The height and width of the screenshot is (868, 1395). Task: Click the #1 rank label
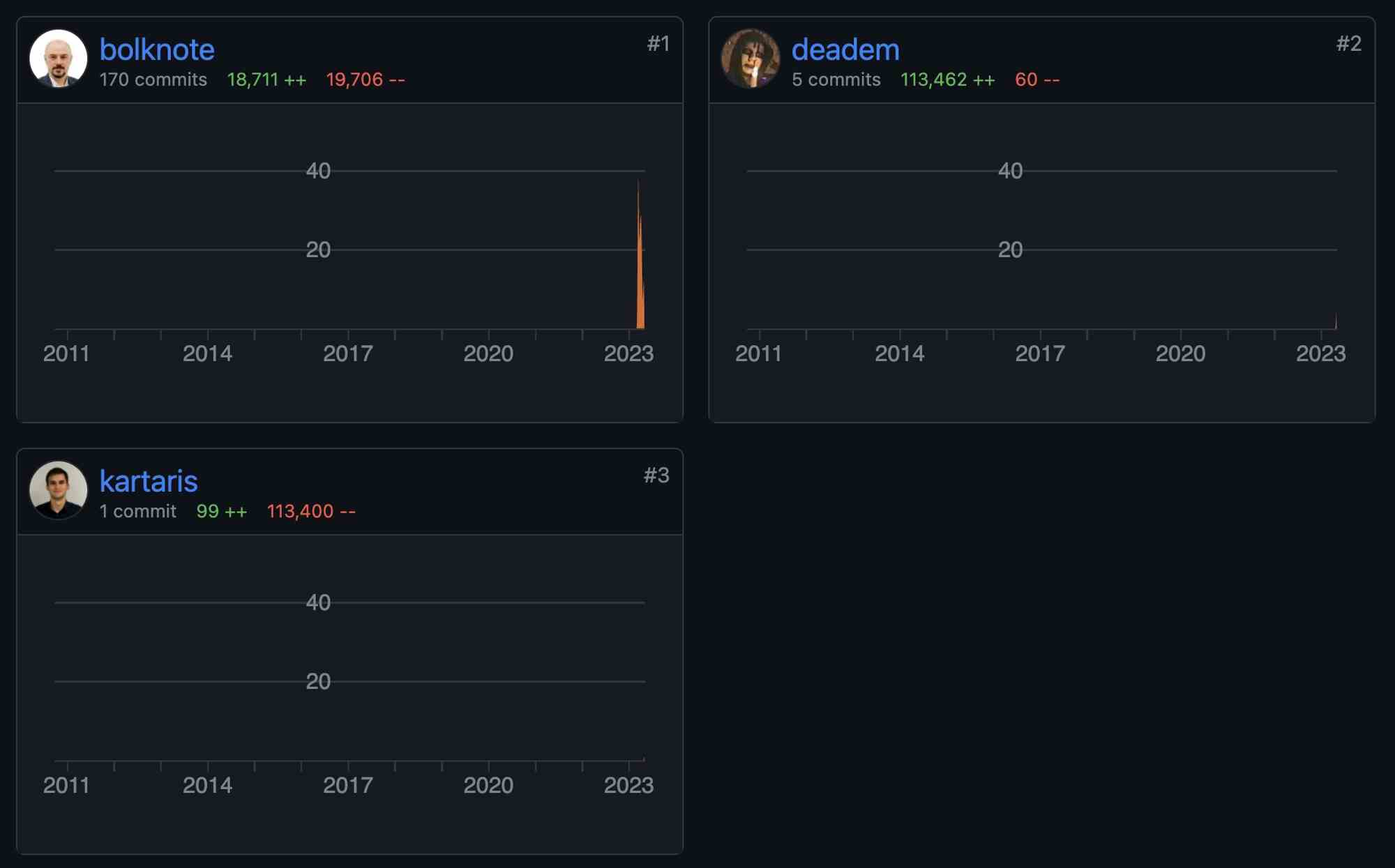pyautogui.click(x=658, y=43)
